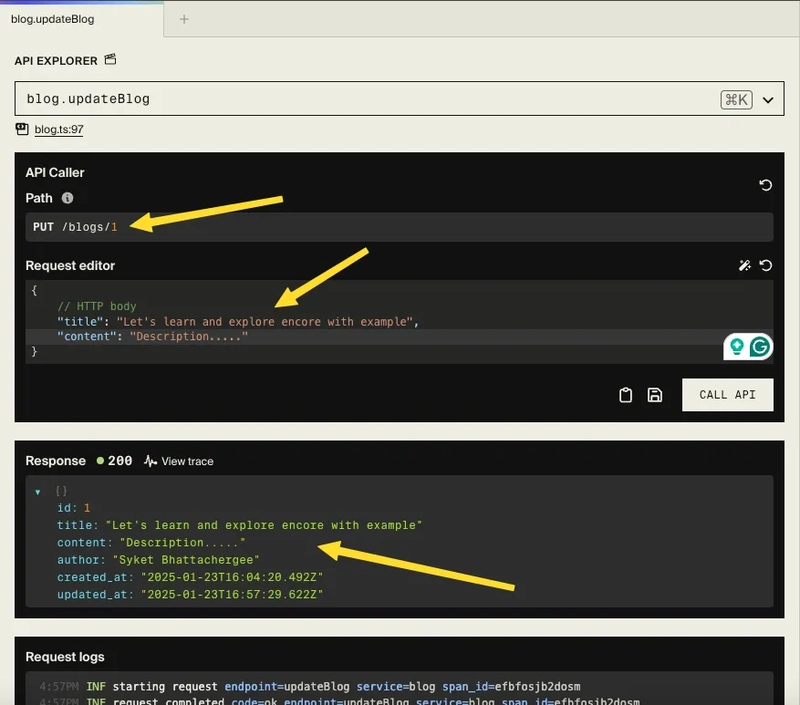
Task: Show the Path info tooltip icon
Action: [67, 198]
